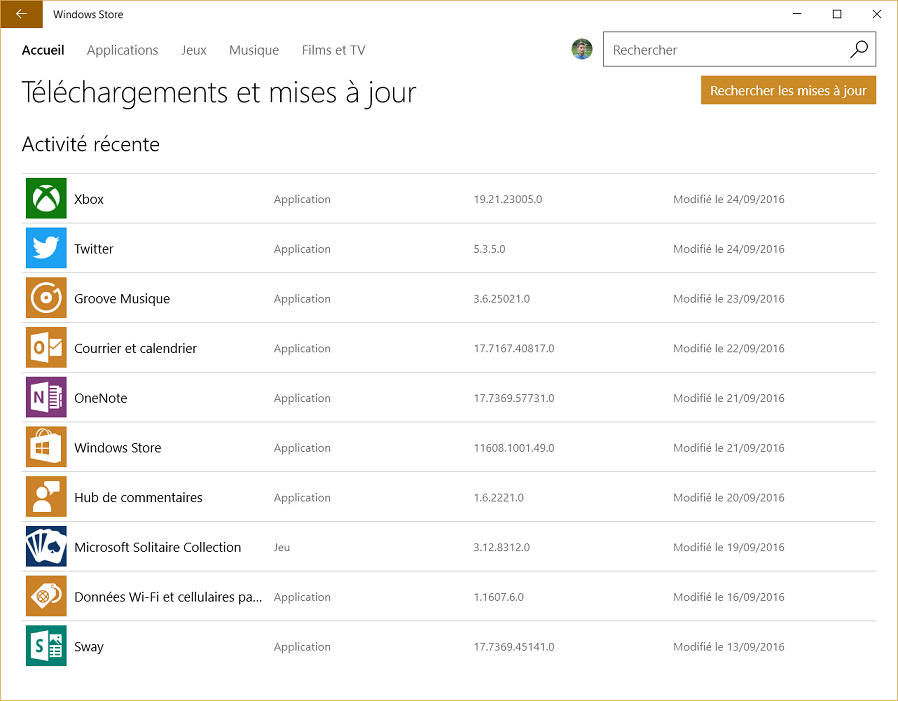Switch to the Applications tab

pyautogui.click(x=123, y=50)
